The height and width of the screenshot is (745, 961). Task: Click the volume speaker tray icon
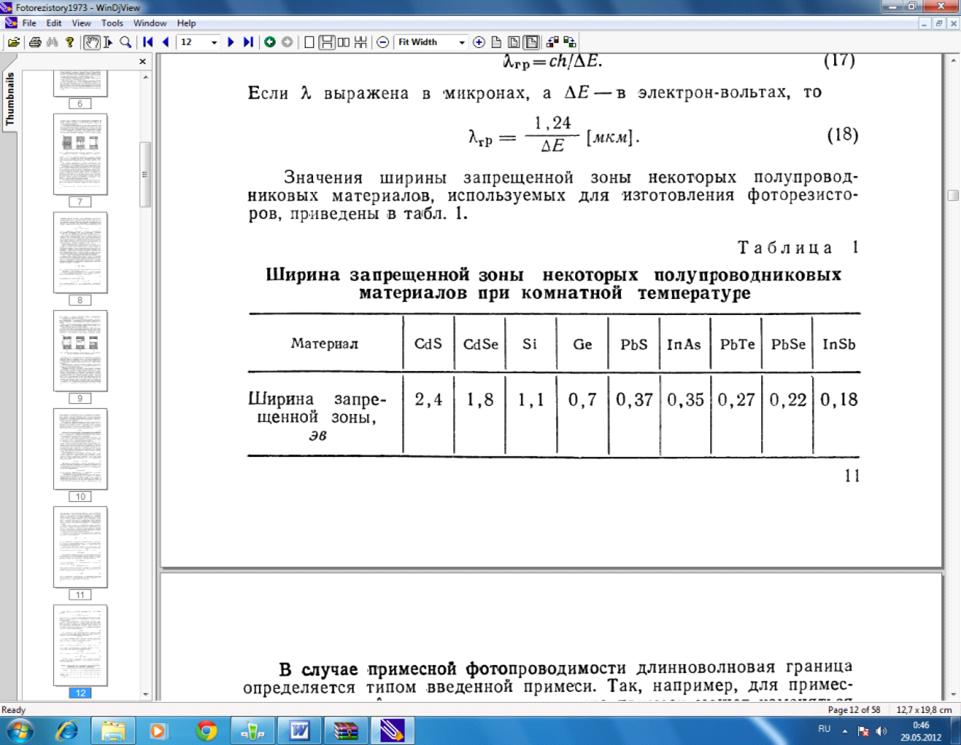click(x=881, y=731)
